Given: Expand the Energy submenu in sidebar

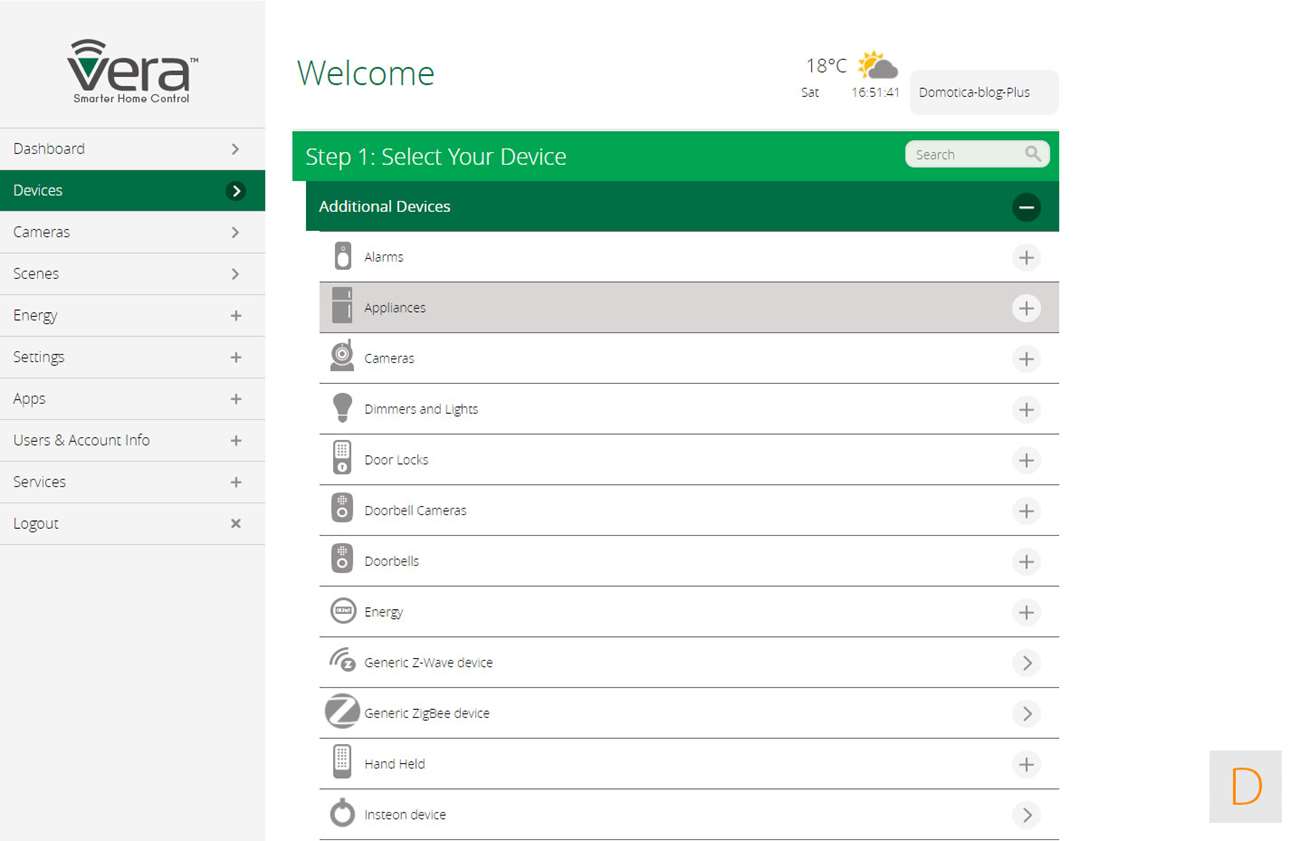Looking at the screenshot, I should click(x=236, y=316).
